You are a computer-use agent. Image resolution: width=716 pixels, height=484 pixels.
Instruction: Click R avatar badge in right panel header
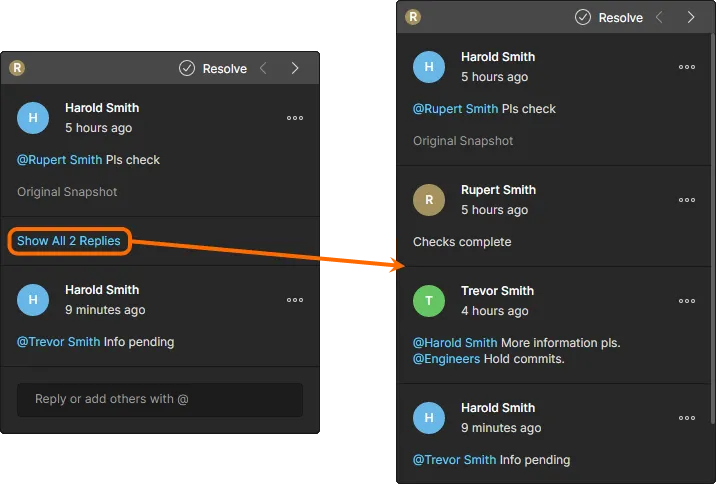click(413, 17)
